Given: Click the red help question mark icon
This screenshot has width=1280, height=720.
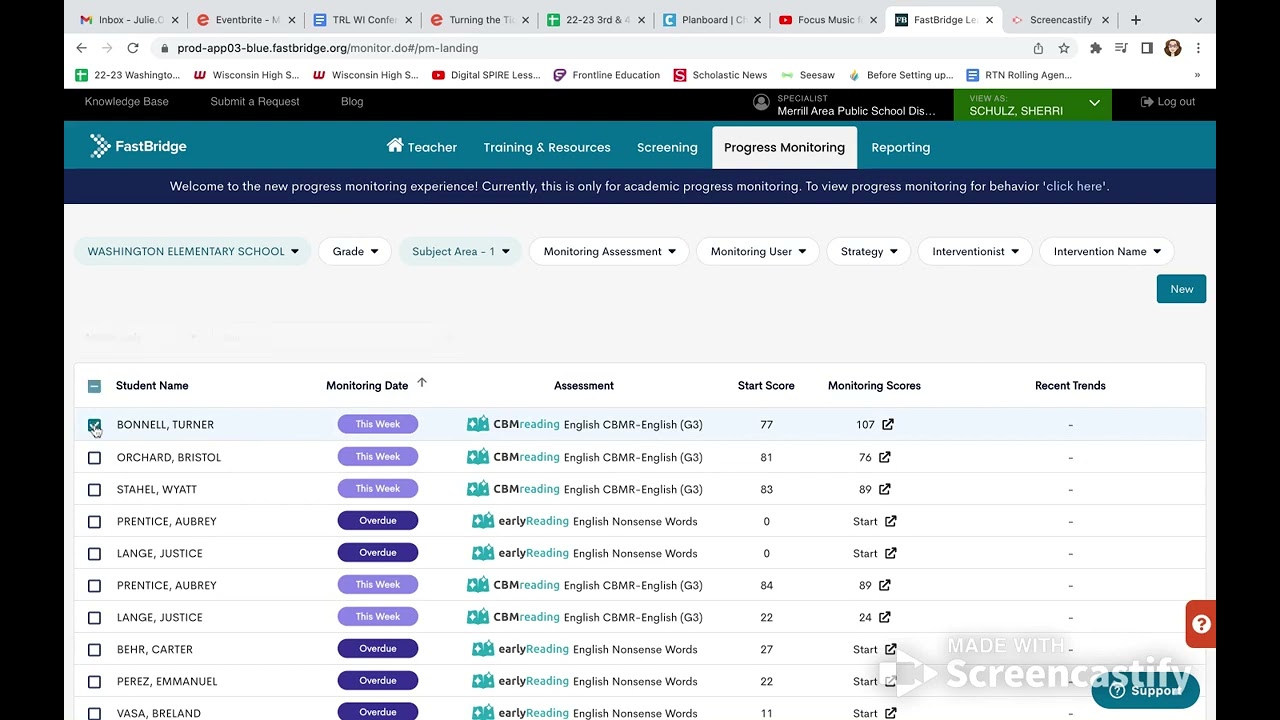Looking at the screenshot, I should (x=1201, y=624).
